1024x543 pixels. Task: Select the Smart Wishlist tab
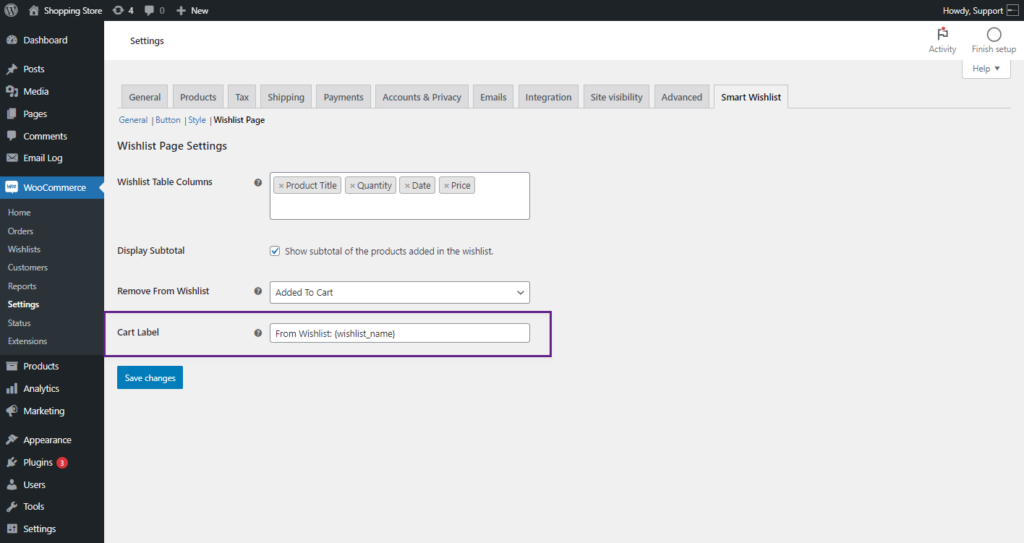coord(751,97)
